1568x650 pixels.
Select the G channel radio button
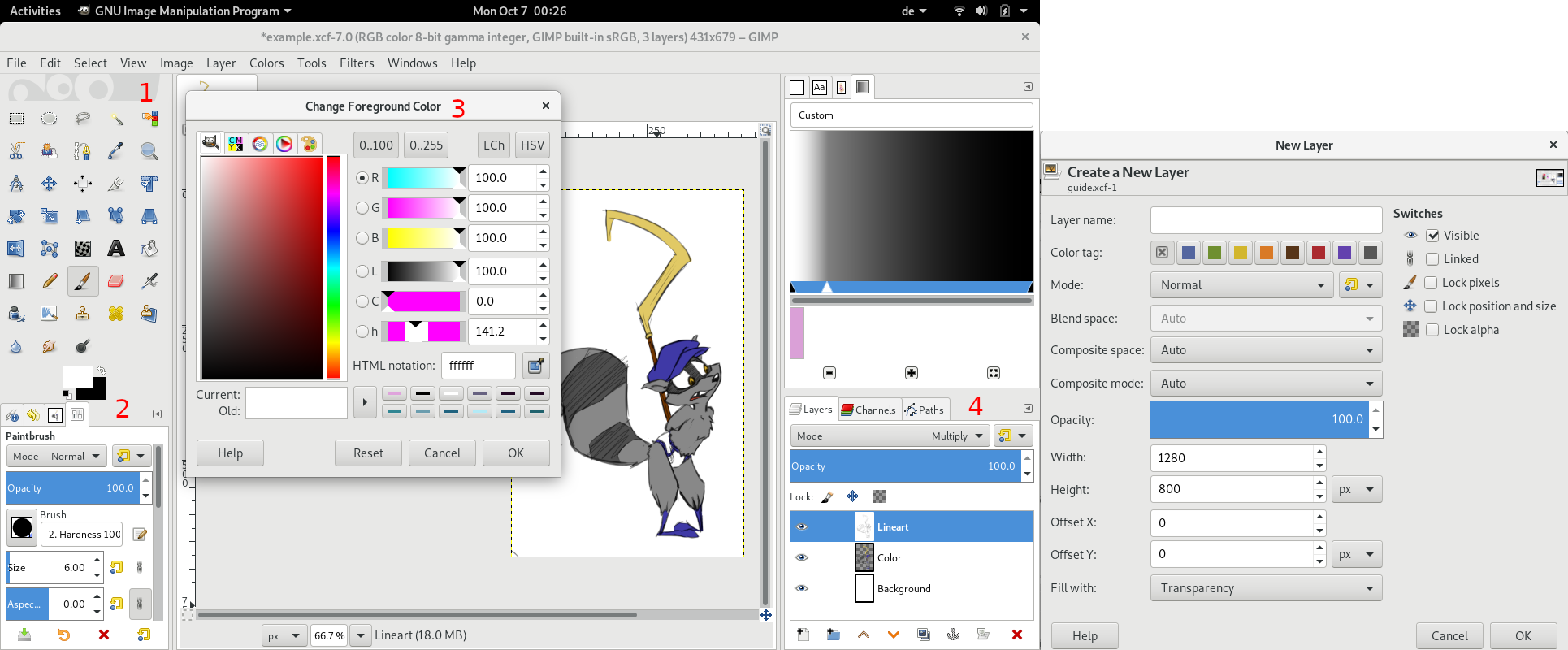tap(362, 208)
